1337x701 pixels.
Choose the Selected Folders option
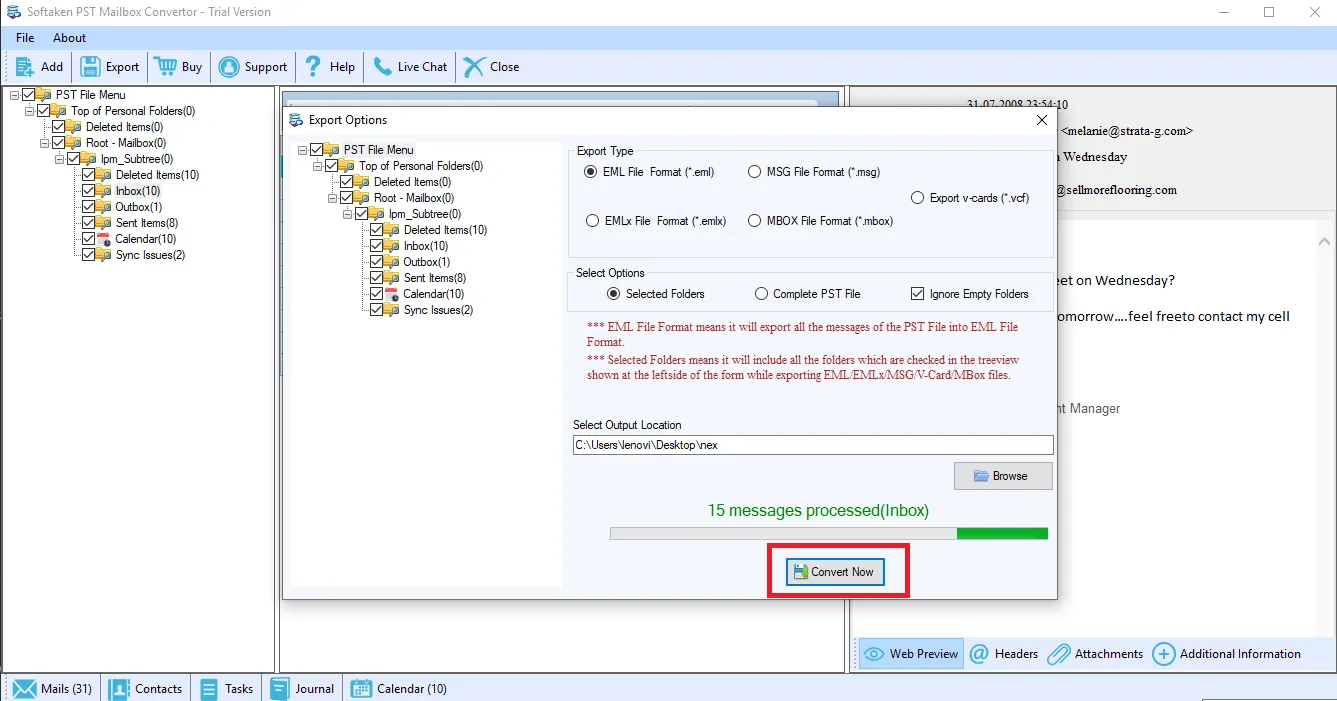click(x=614, y=294)
